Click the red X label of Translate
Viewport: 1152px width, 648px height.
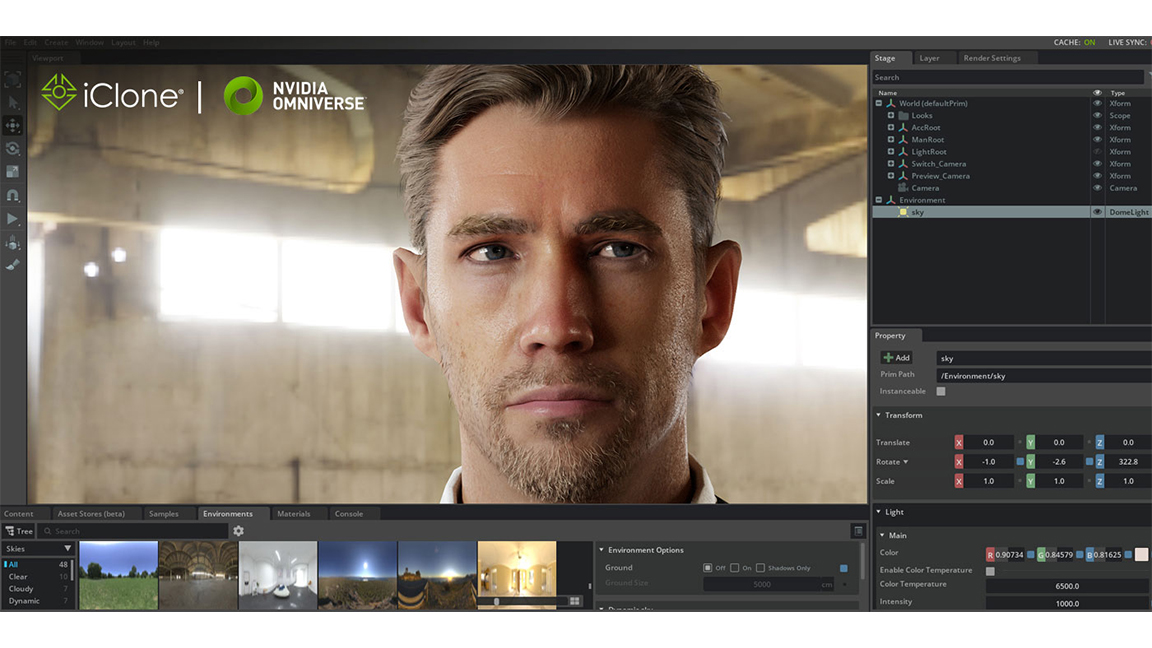[959, 442]
